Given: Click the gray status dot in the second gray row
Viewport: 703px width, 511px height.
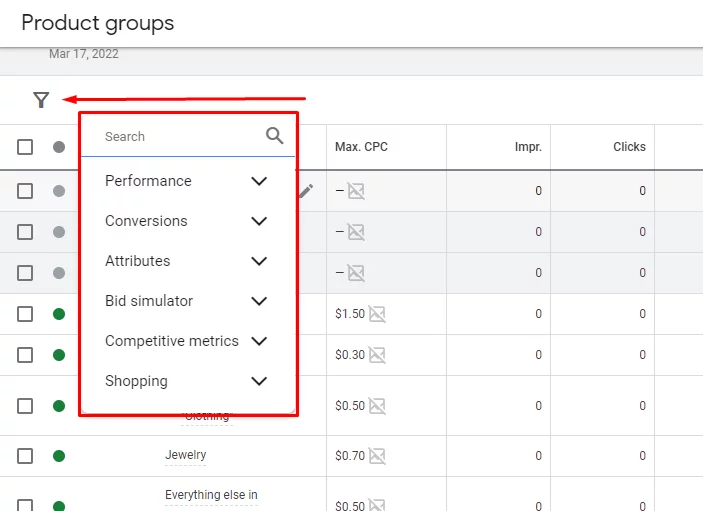Looking at the screenshot, I should 59,232.
